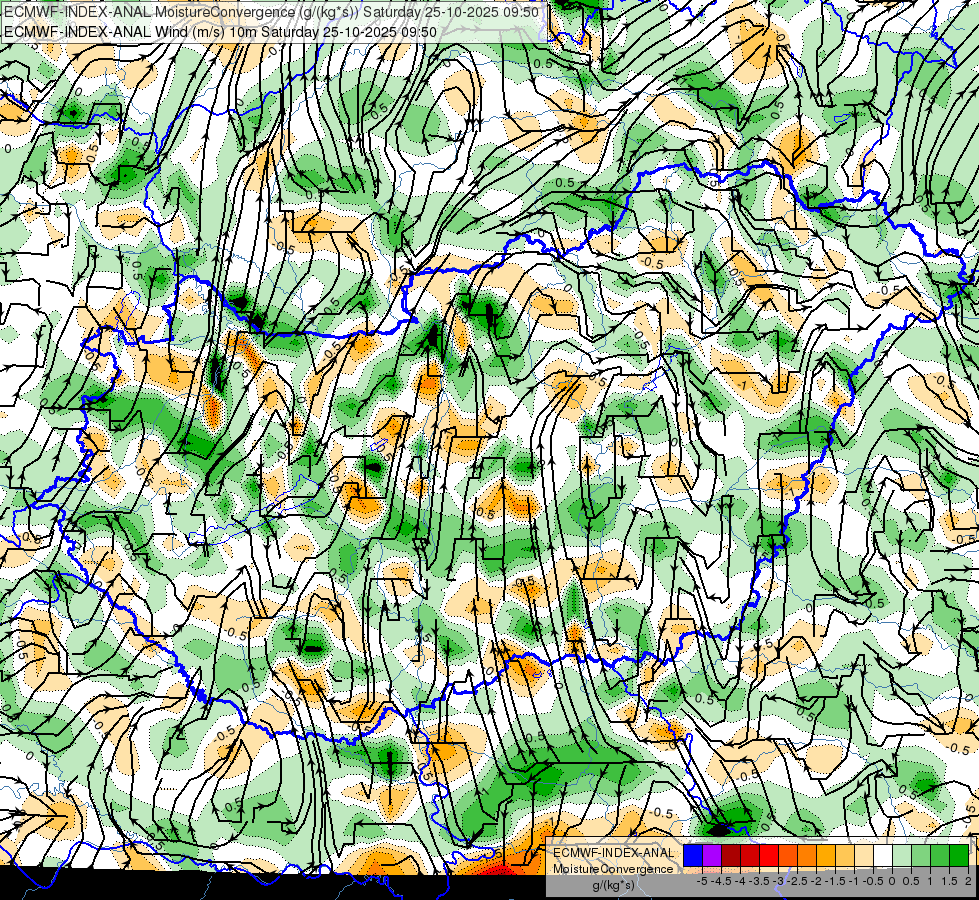The image size is (979, 900).
Task: Click the 2 value ending the legend scale
Action: pyautogui.click(x=968, y=881)
